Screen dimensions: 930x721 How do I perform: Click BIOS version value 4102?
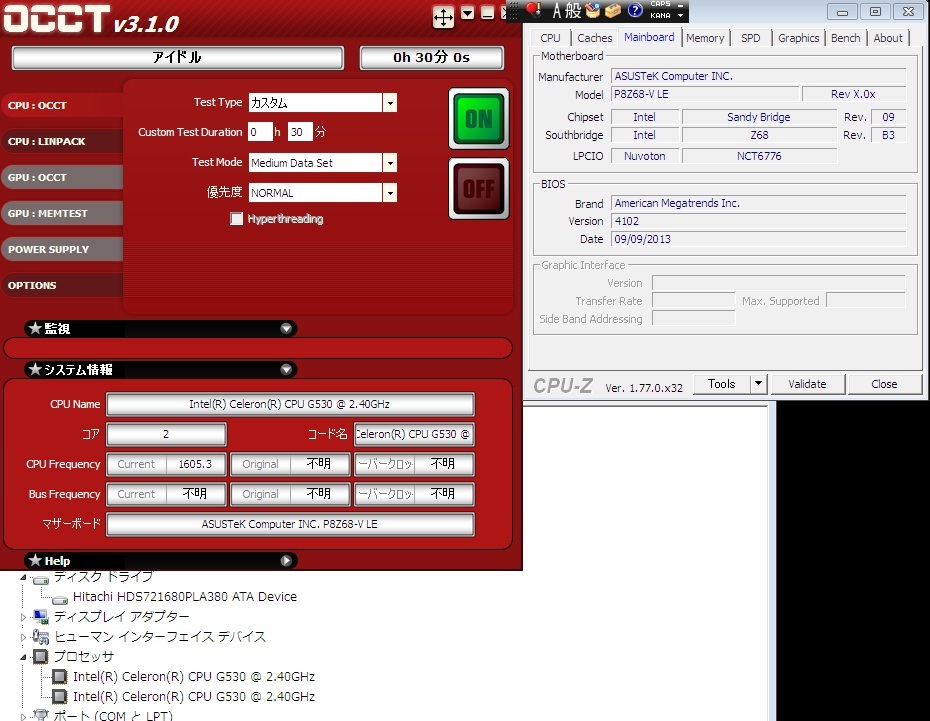point(759,221)
